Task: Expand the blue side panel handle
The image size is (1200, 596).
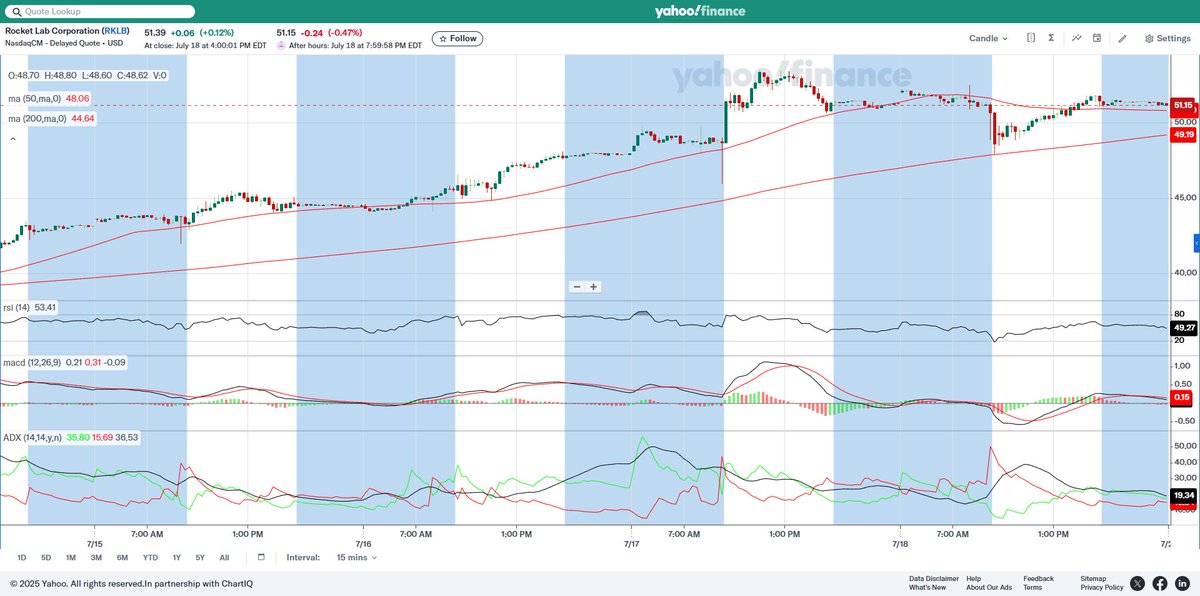Action: pos(1196,244)
